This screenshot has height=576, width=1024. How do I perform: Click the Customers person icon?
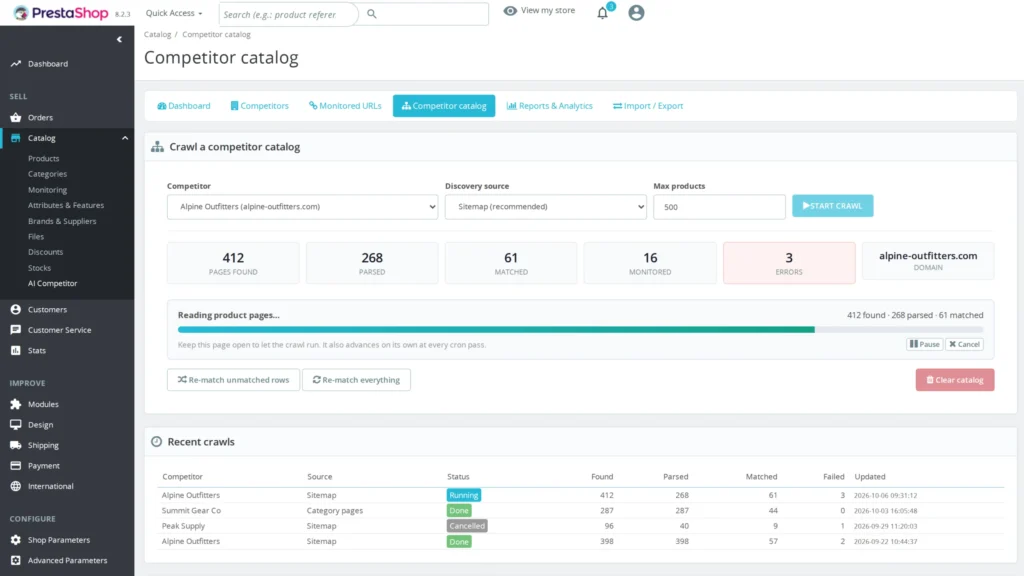(x=16, y=310)
